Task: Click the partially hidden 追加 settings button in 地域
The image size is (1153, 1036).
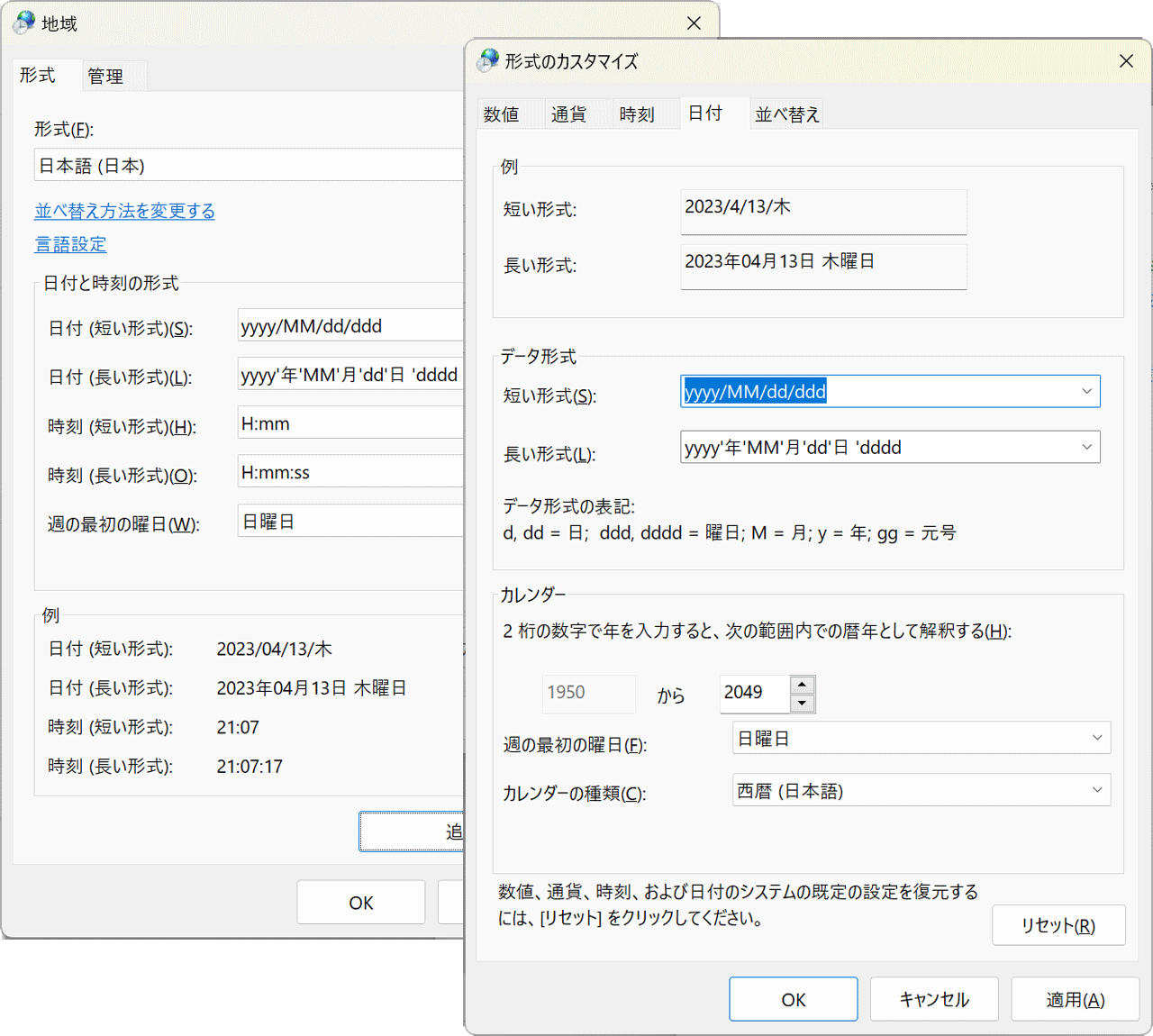Action: 412,832
